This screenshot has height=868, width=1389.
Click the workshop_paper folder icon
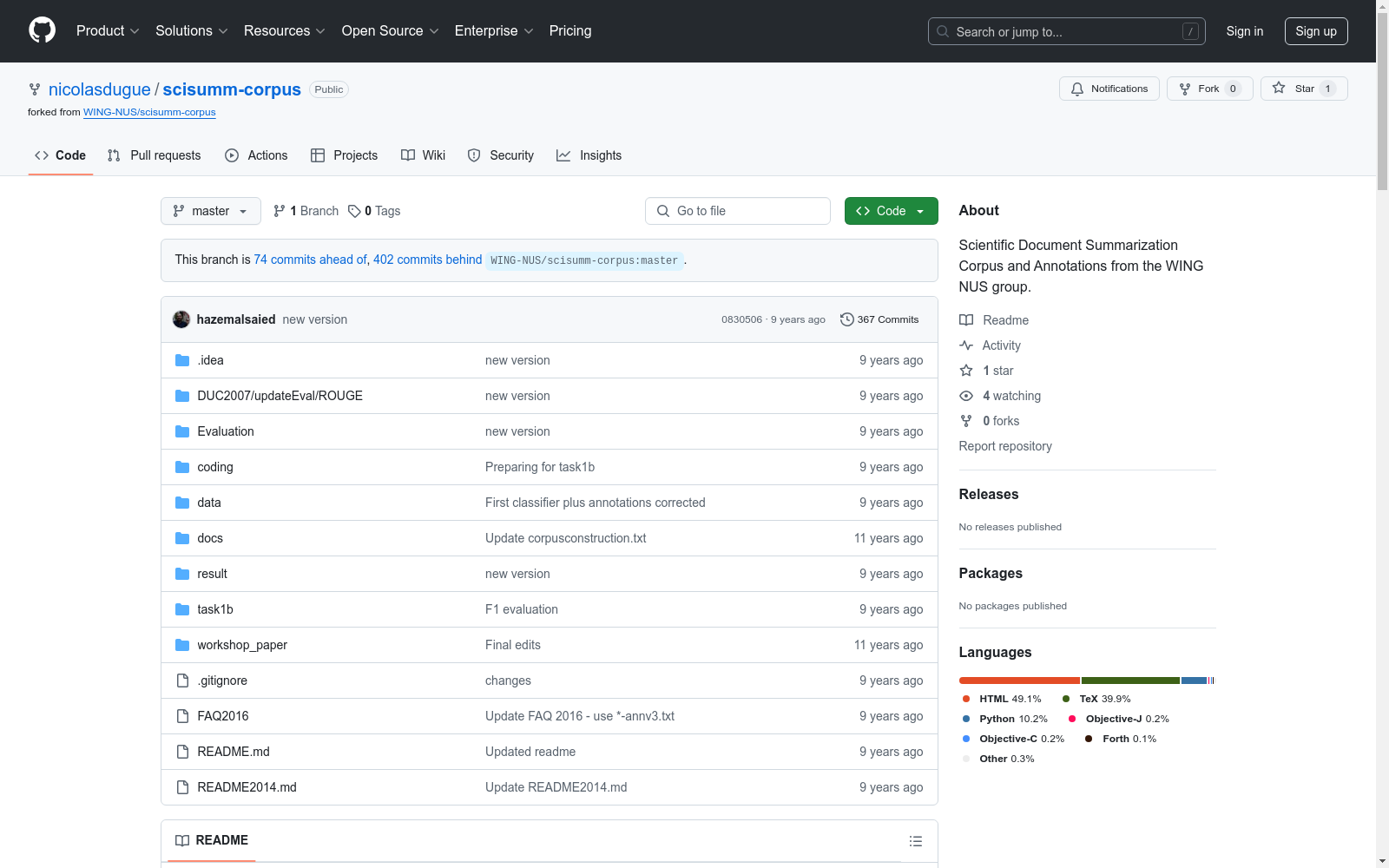pos(182,645)
